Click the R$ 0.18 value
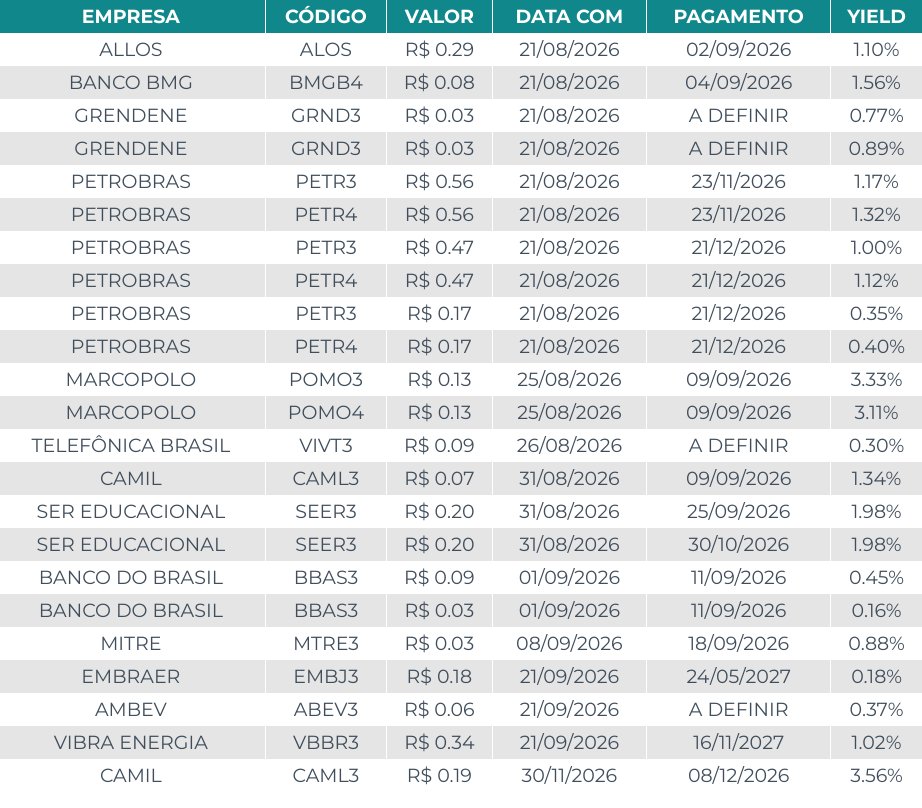 (x=439, y=676)
